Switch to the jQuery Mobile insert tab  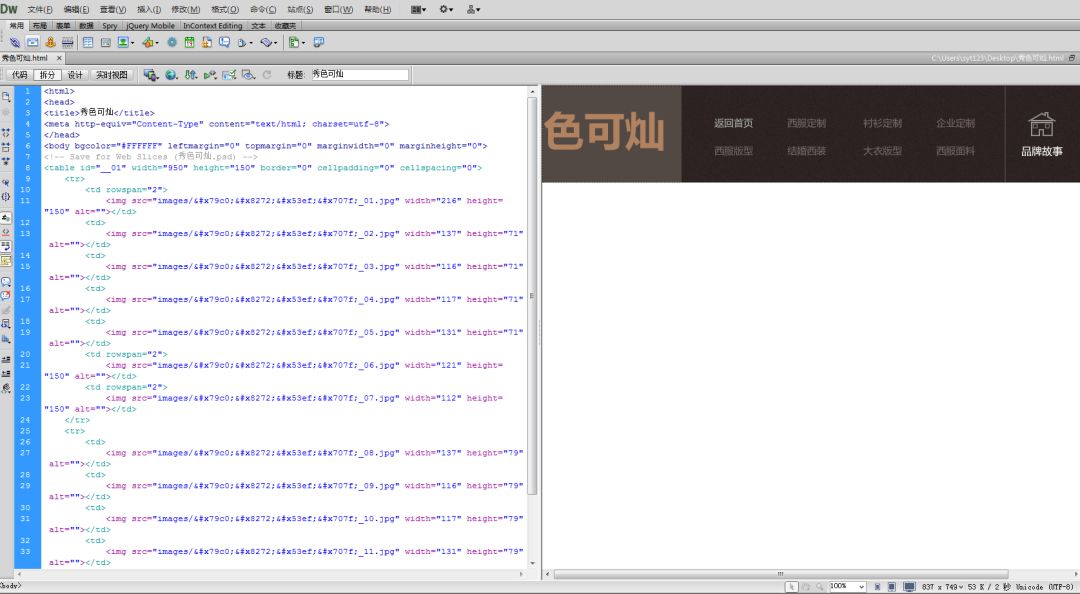click(x=150, y=26)
